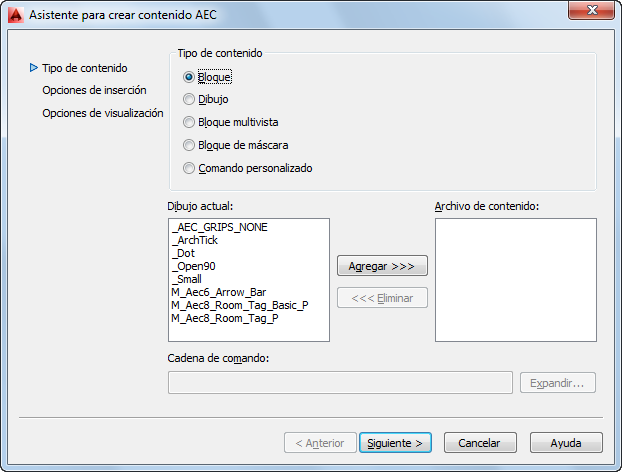Cancel the wizard with Cancelar

(x=480, y=443)
